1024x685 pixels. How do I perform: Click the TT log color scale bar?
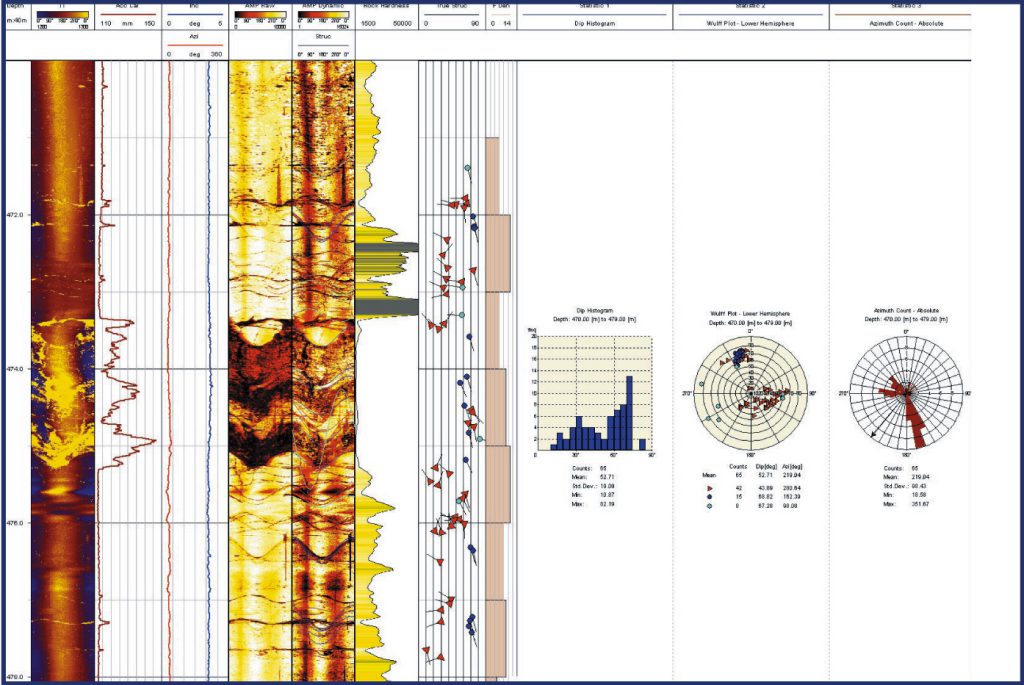[63, 14]
